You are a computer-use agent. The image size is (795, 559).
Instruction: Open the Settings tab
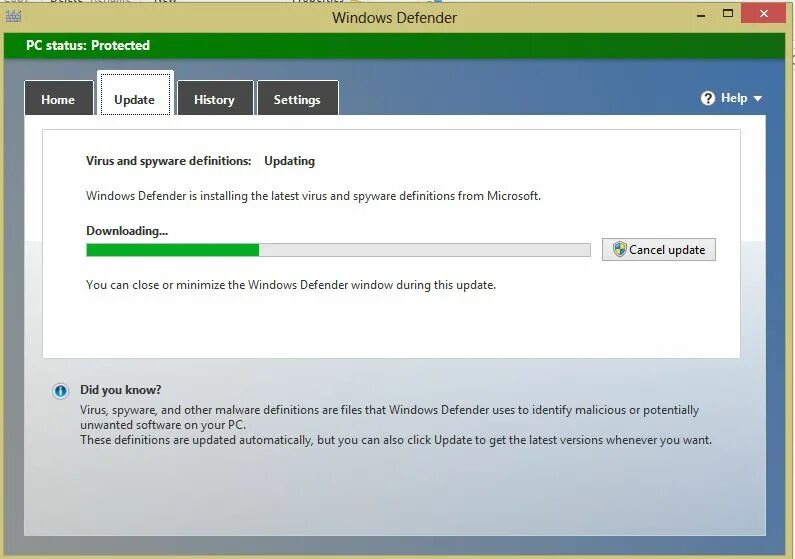pyautogui.click(x=298, y=98)
